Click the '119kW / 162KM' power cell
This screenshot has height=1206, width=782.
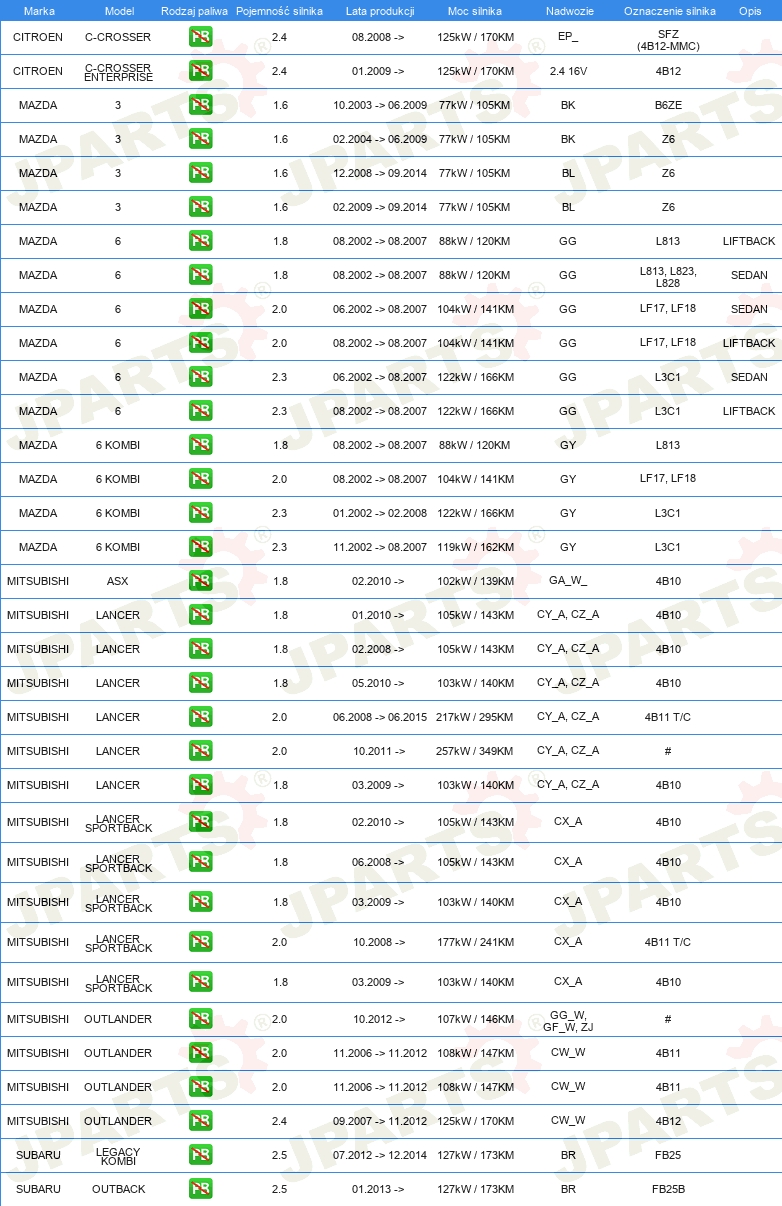pyautogui.click(x=476, y=548)
